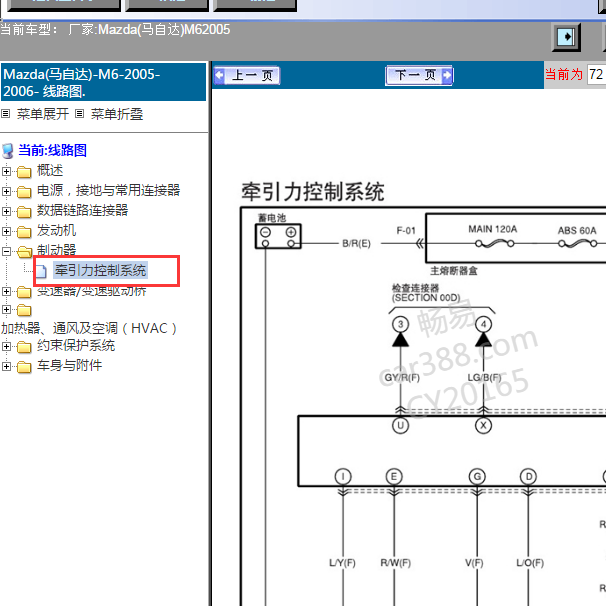Click the F-01 connector label
Image resolution: width=606 pixels, height=606 pixels.
(x=406, y=231)
